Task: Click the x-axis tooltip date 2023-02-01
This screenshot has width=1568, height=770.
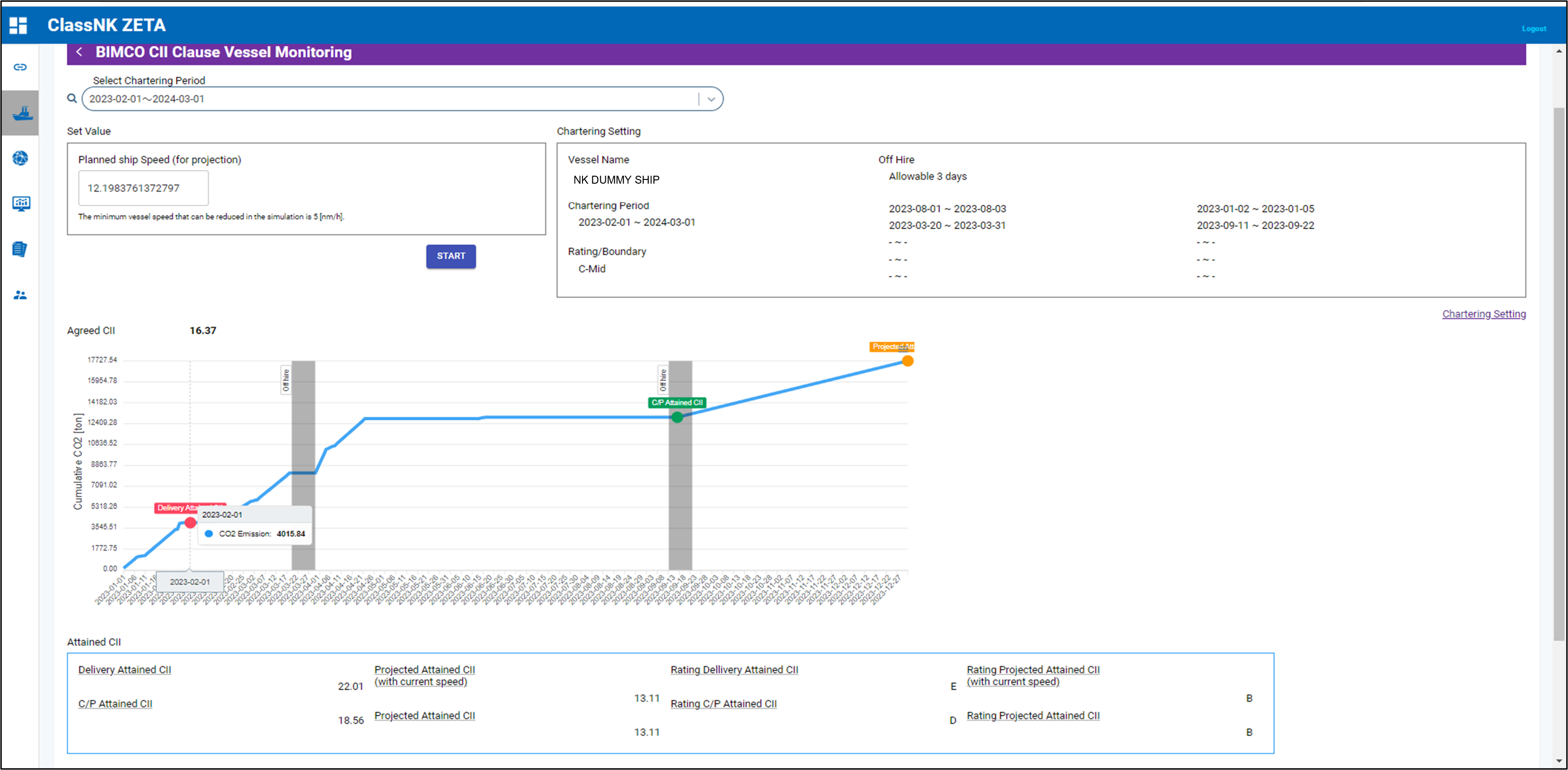Action: (190, 582)
